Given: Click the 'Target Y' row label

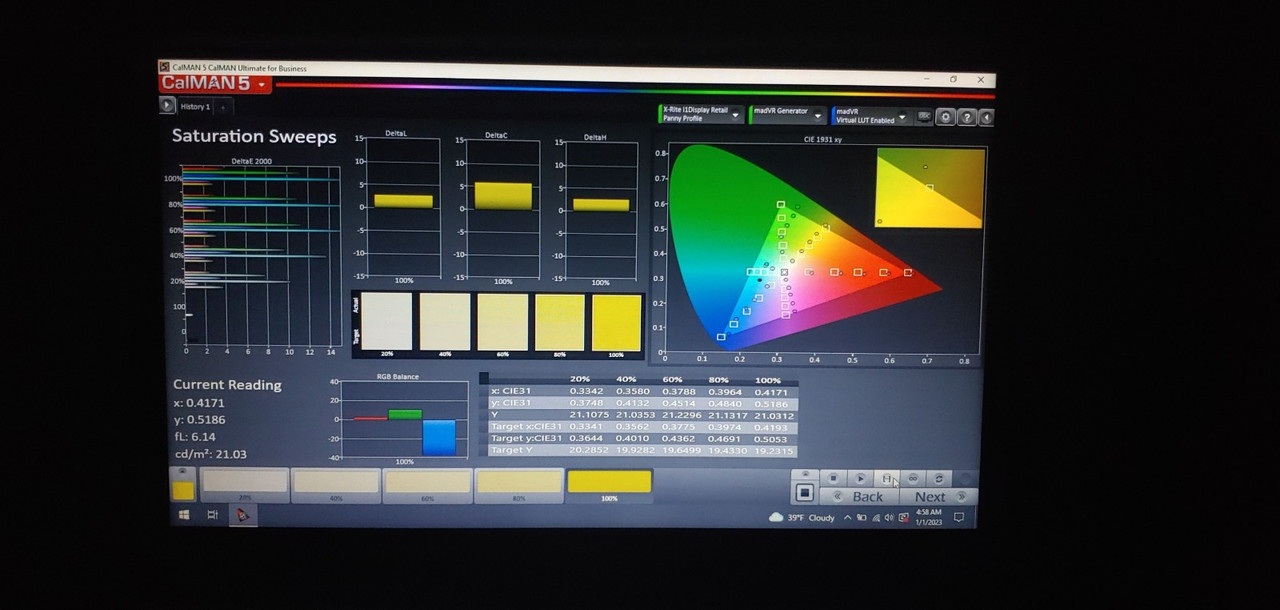Looking at the screenshot, I should pos(510,450).
